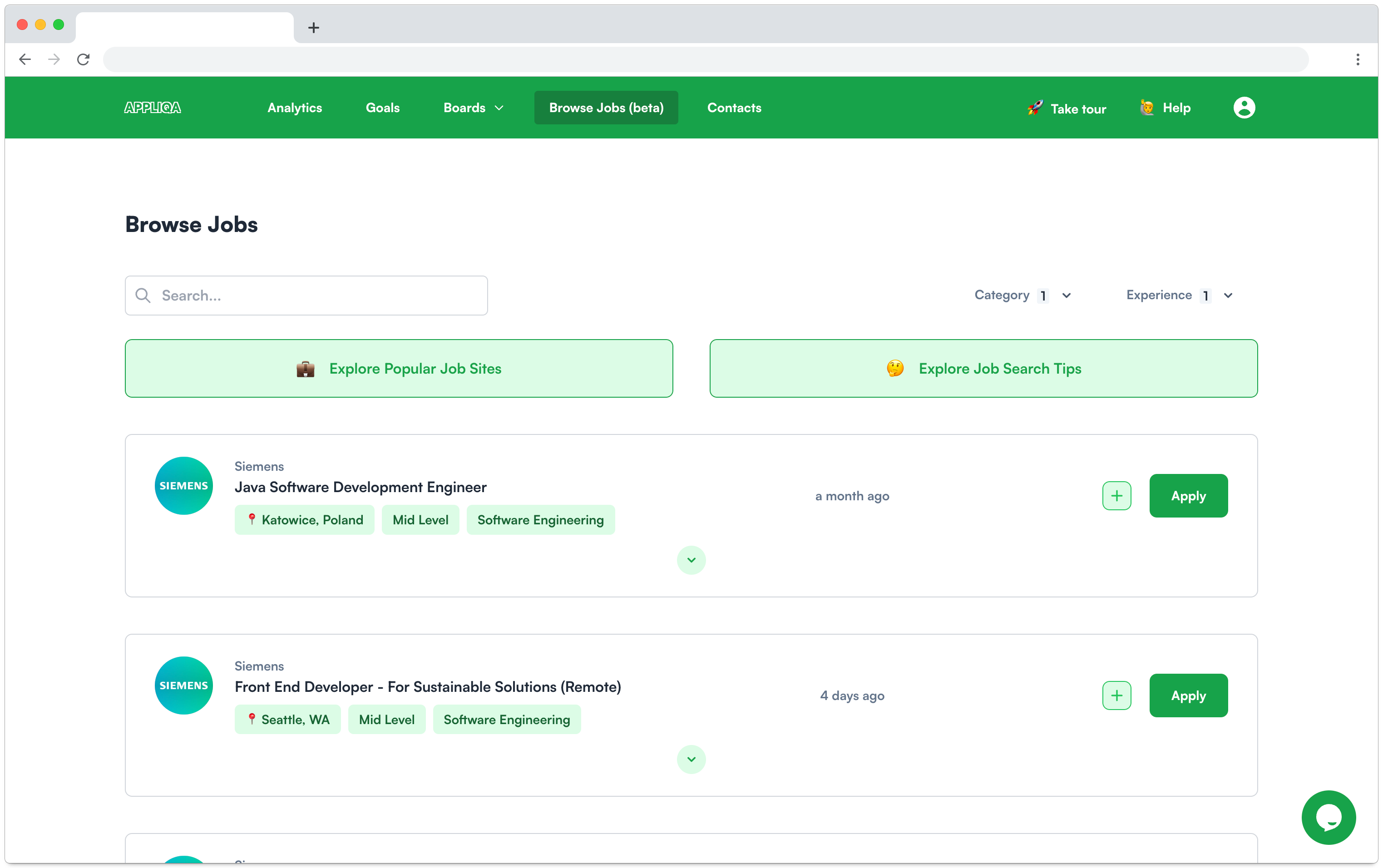Click Front End Developer job title
The width and height of the screenshot is (1383, 868).
(x=427, y=687)
